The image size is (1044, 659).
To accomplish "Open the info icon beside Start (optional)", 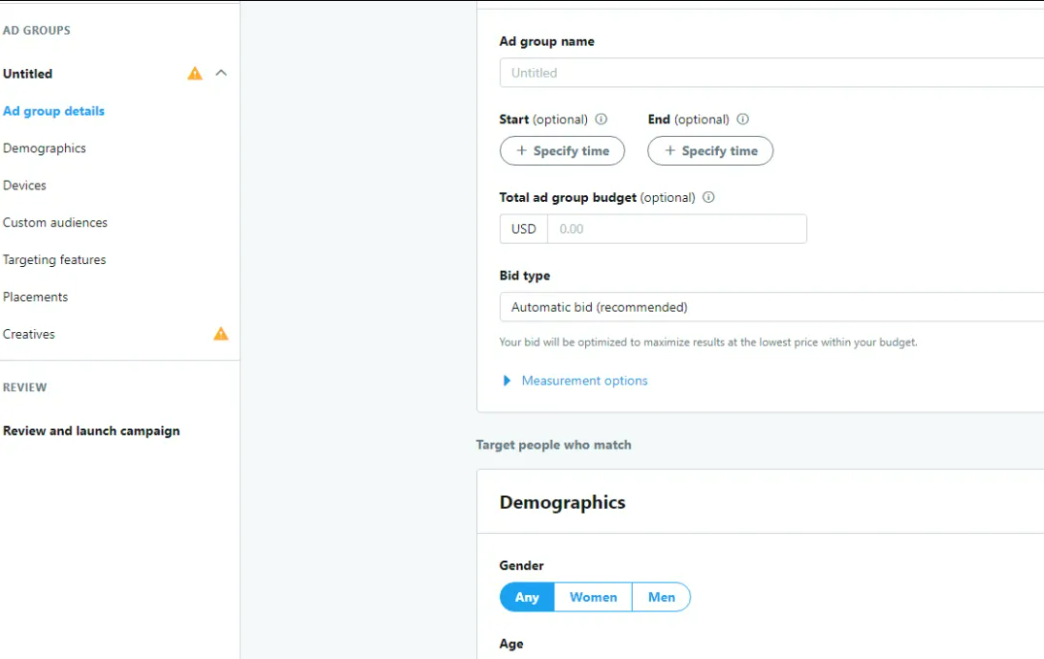I will pyautogui.click(x=601, y=119).
